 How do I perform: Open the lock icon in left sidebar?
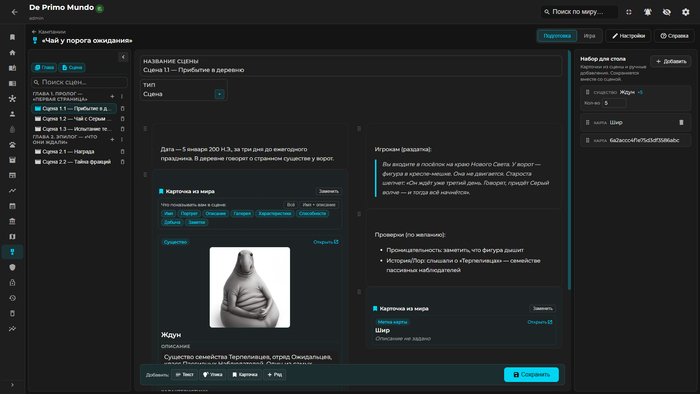[x=12, y=282]
